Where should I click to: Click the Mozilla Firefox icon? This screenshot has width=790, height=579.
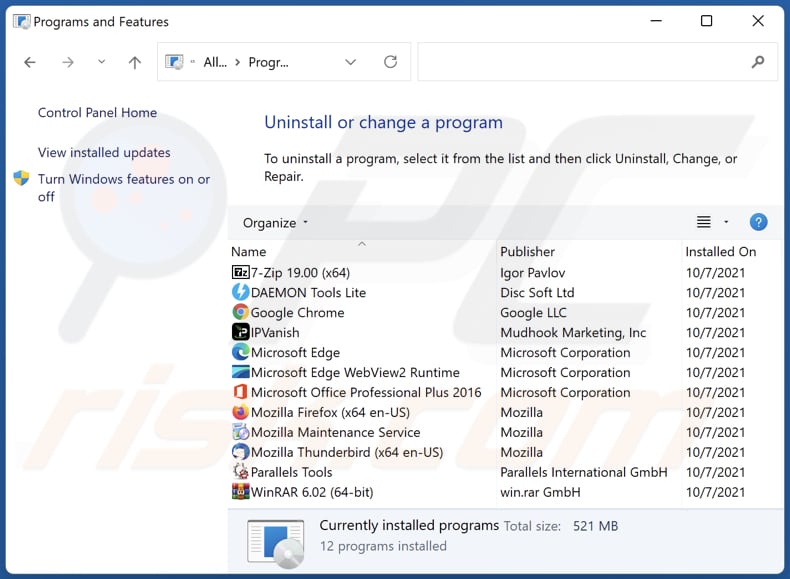pos(240,413)
